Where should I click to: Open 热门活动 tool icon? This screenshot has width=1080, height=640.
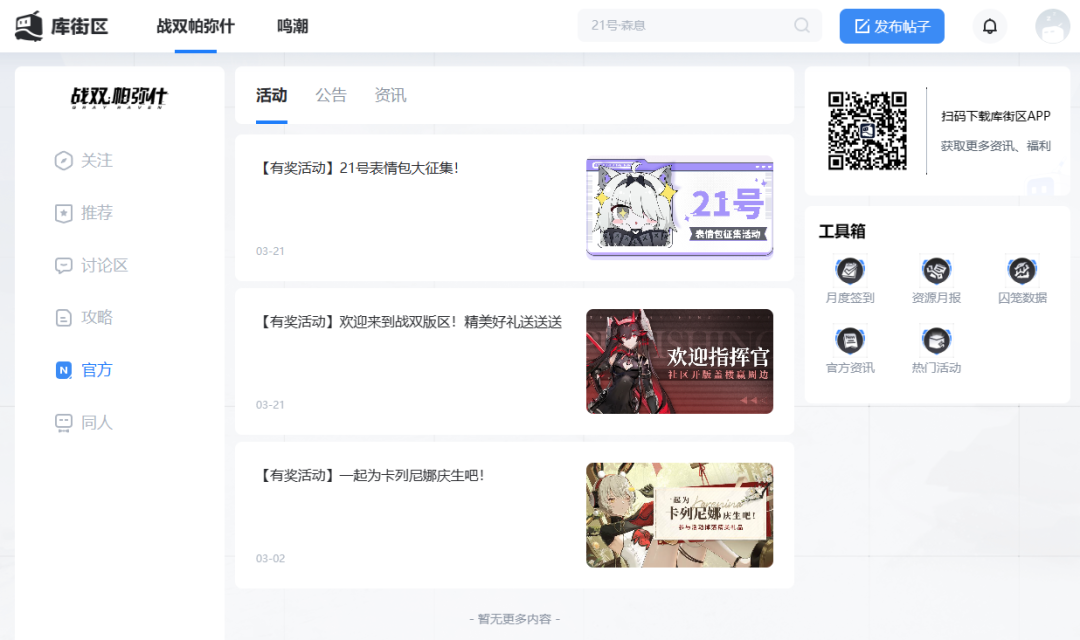[936, 340]
